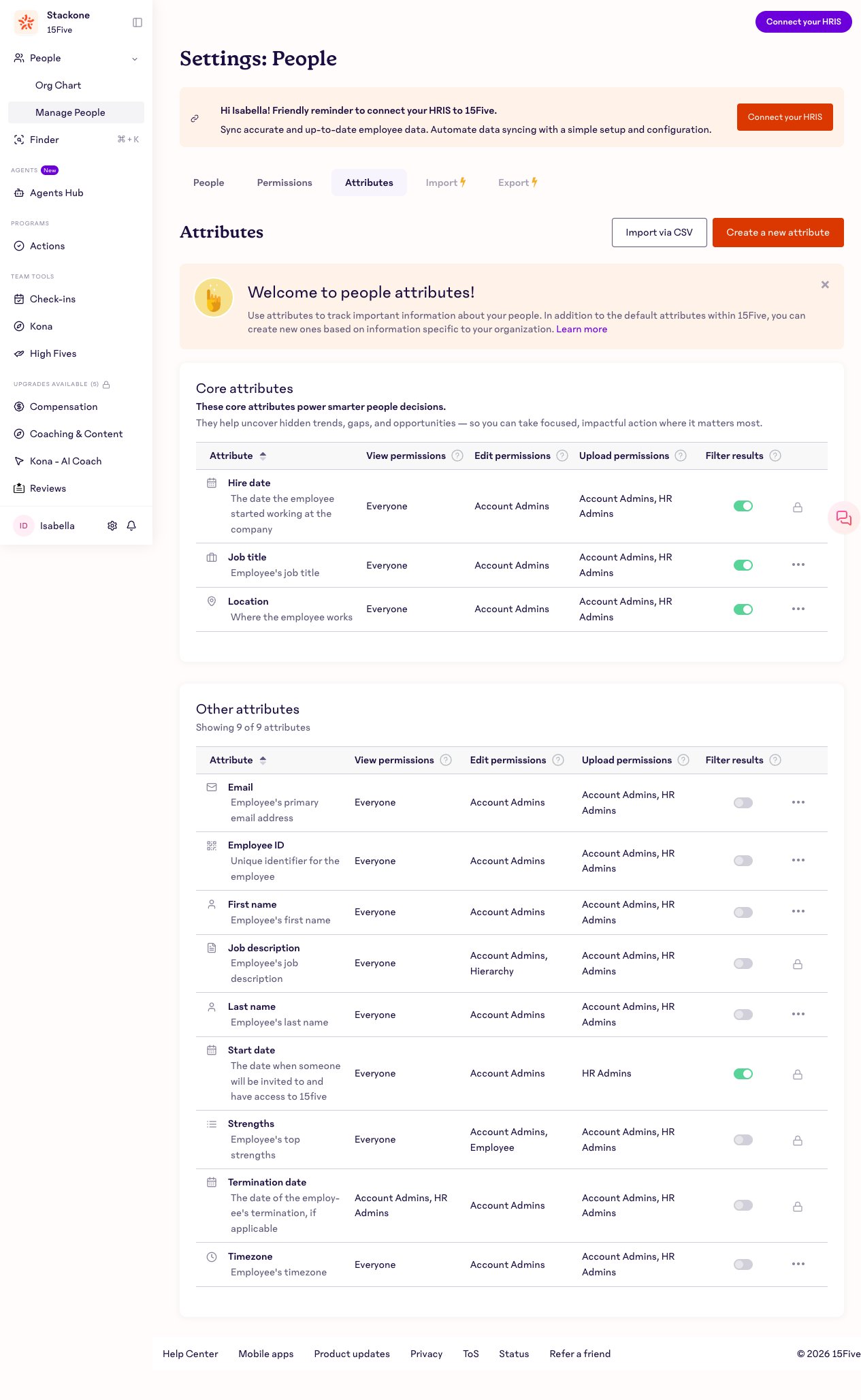Open Check-ins in the sidebar
The image size is (861, 1400).
[x=76, y=299]
